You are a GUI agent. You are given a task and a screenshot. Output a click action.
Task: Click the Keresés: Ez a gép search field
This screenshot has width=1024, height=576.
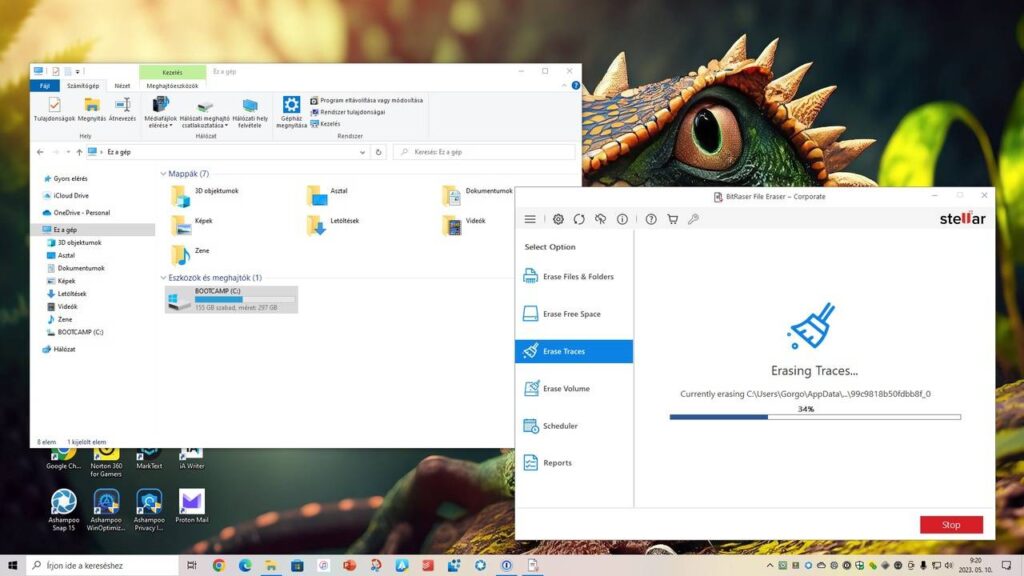(484, 152)
